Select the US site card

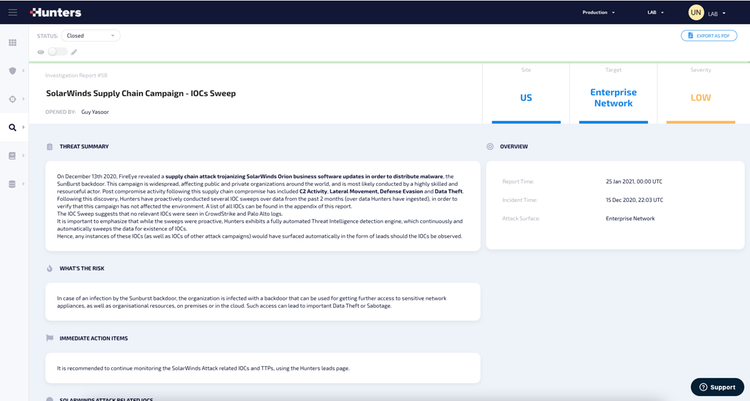526,95
